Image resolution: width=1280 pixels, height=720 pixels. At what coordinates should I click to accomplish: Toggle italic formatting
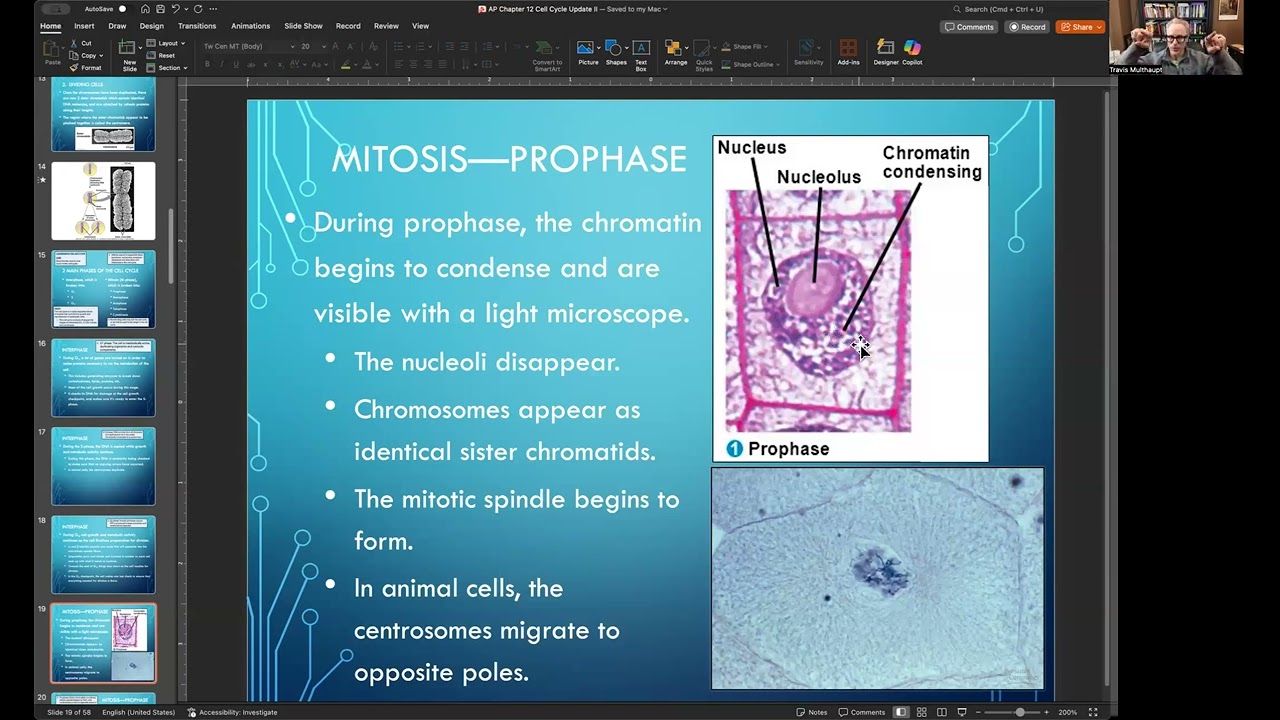[221, 64]
